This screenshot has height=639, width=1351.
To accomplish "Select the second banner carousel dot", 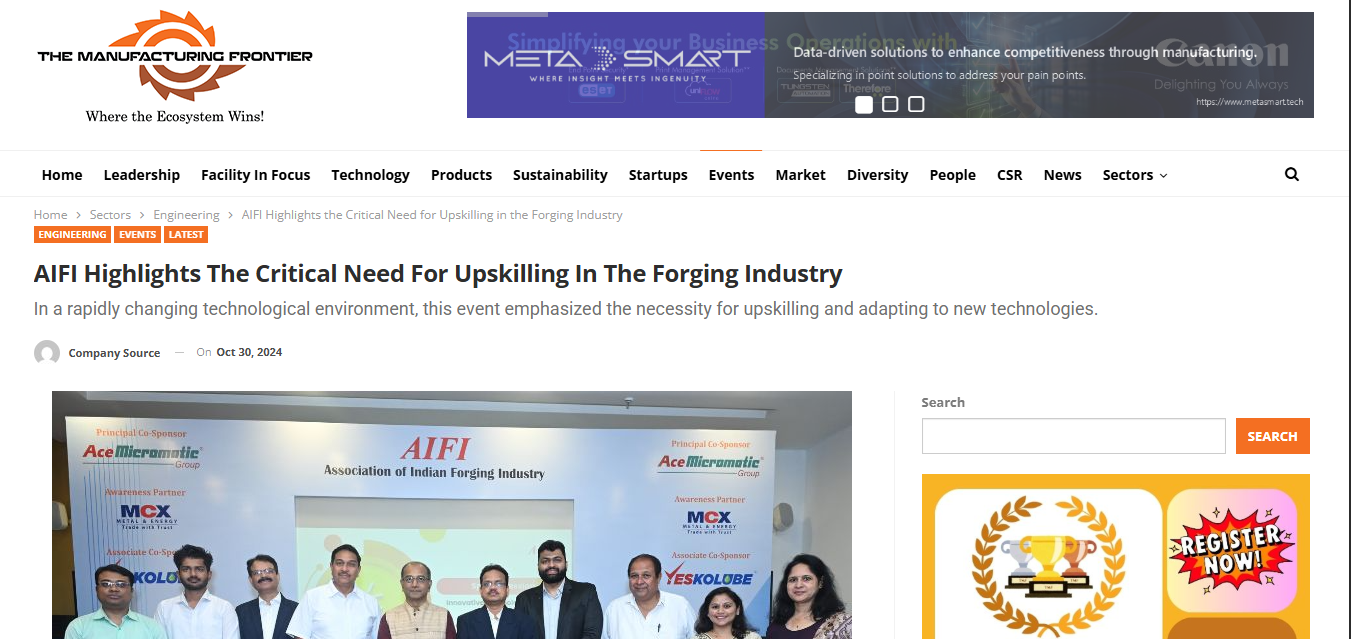I will 890,104.
